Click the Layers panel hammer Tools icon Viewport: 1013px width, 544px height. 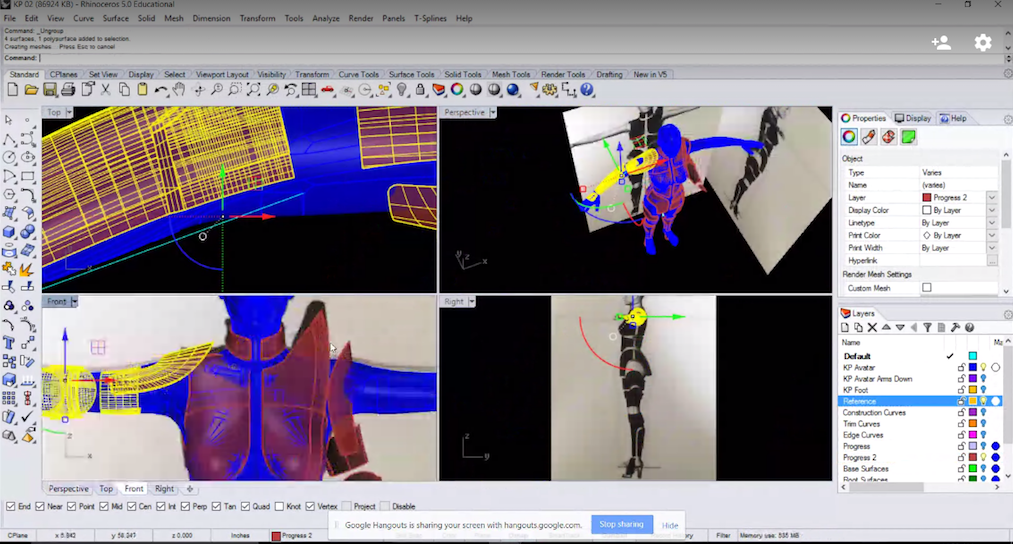(x=956, y=328)
